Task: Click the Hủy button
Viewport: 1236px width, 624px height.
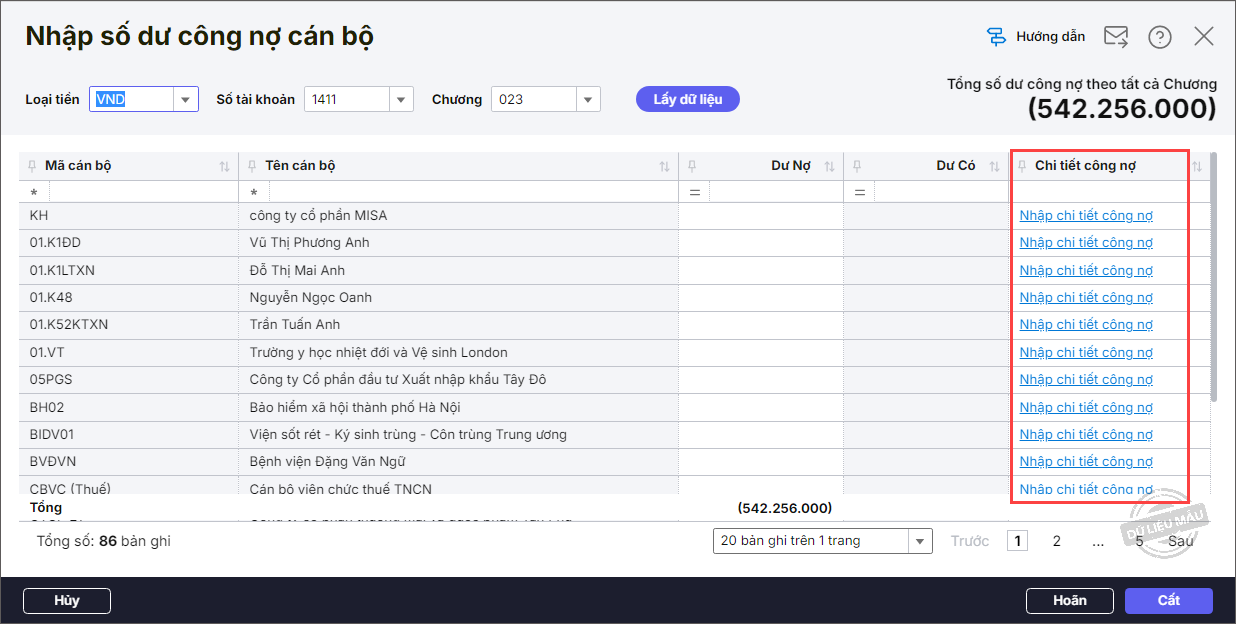Action: point(67,600)
